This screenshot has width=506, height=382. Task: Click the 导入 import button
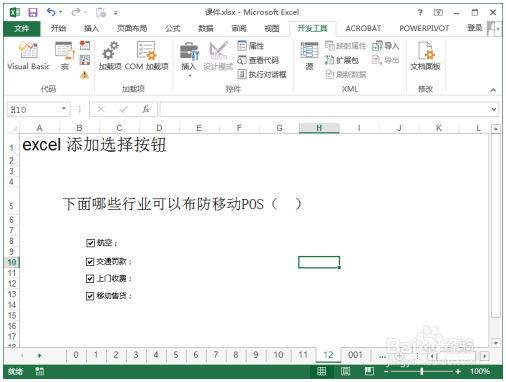[x=386, y=46]
